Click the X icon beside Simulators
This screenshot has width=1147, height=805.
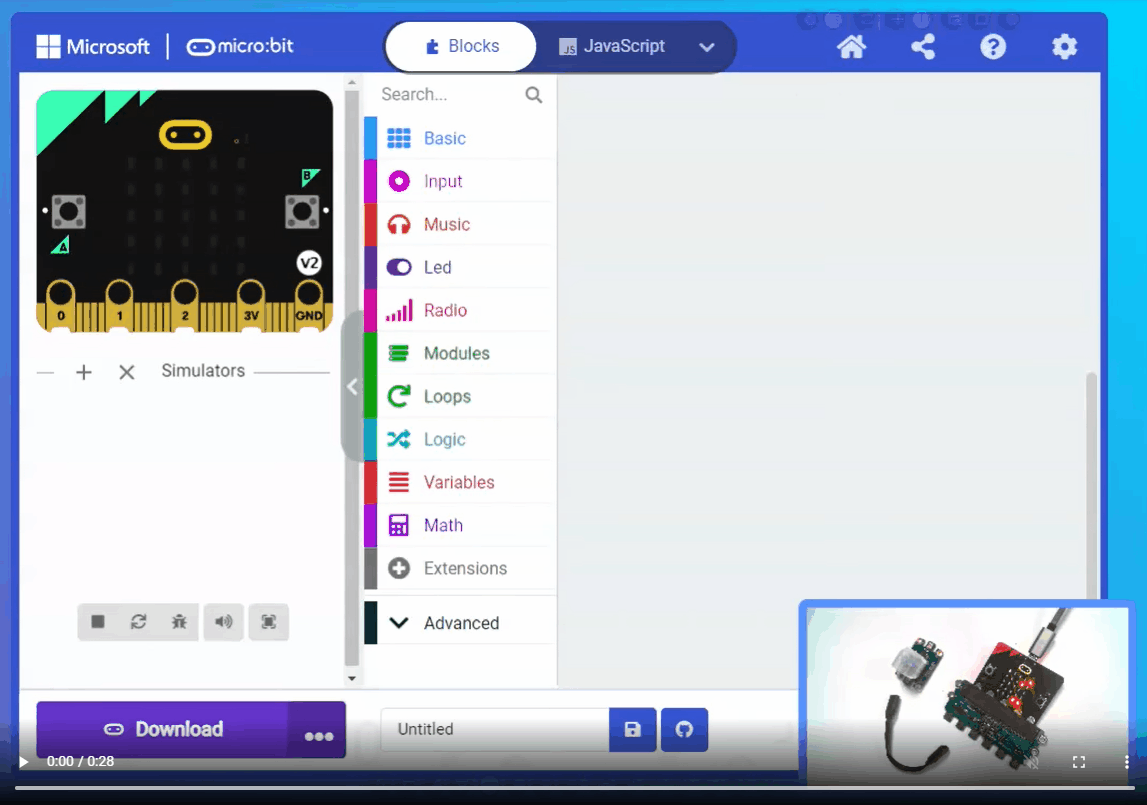click(127, 372)
